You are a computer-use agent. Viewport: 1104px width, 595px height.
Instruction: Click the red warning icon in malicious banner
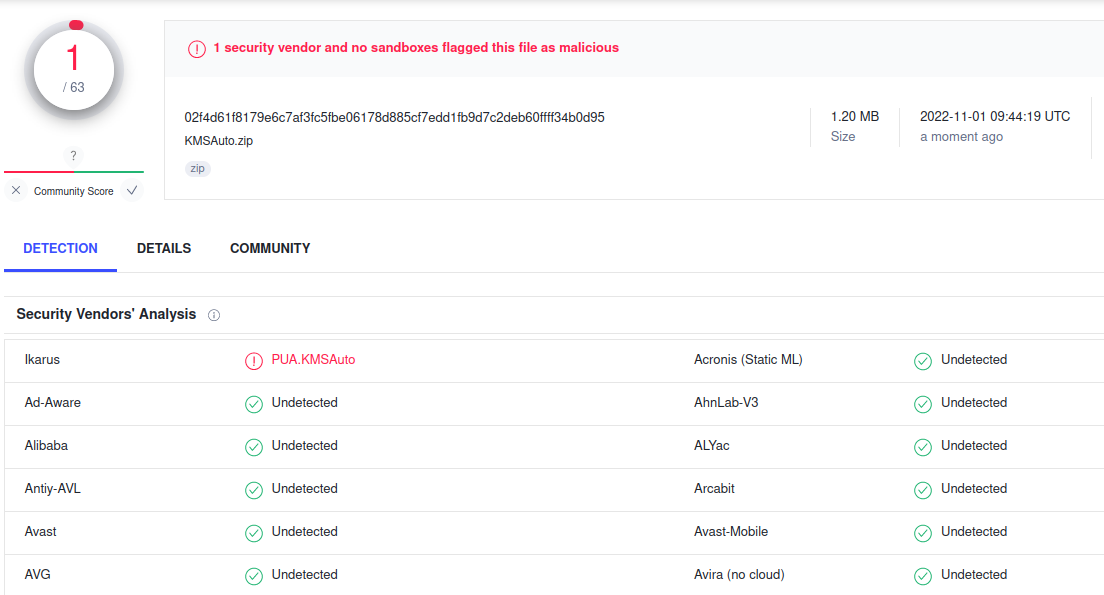click(x=196, y=49)
